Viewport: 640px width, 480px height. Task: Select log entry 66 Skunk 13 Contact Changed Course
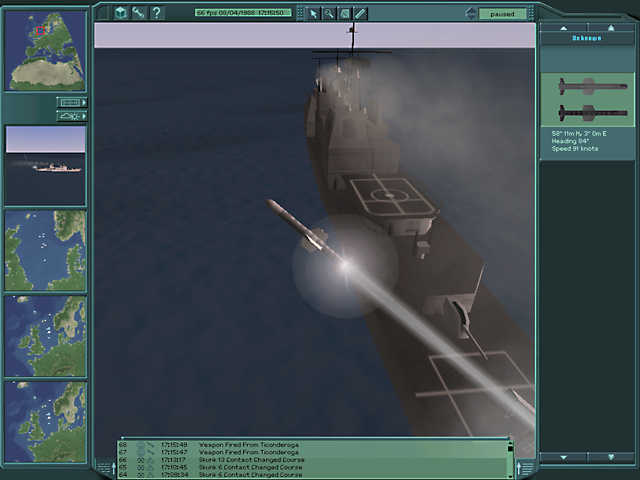click(313, 460)
